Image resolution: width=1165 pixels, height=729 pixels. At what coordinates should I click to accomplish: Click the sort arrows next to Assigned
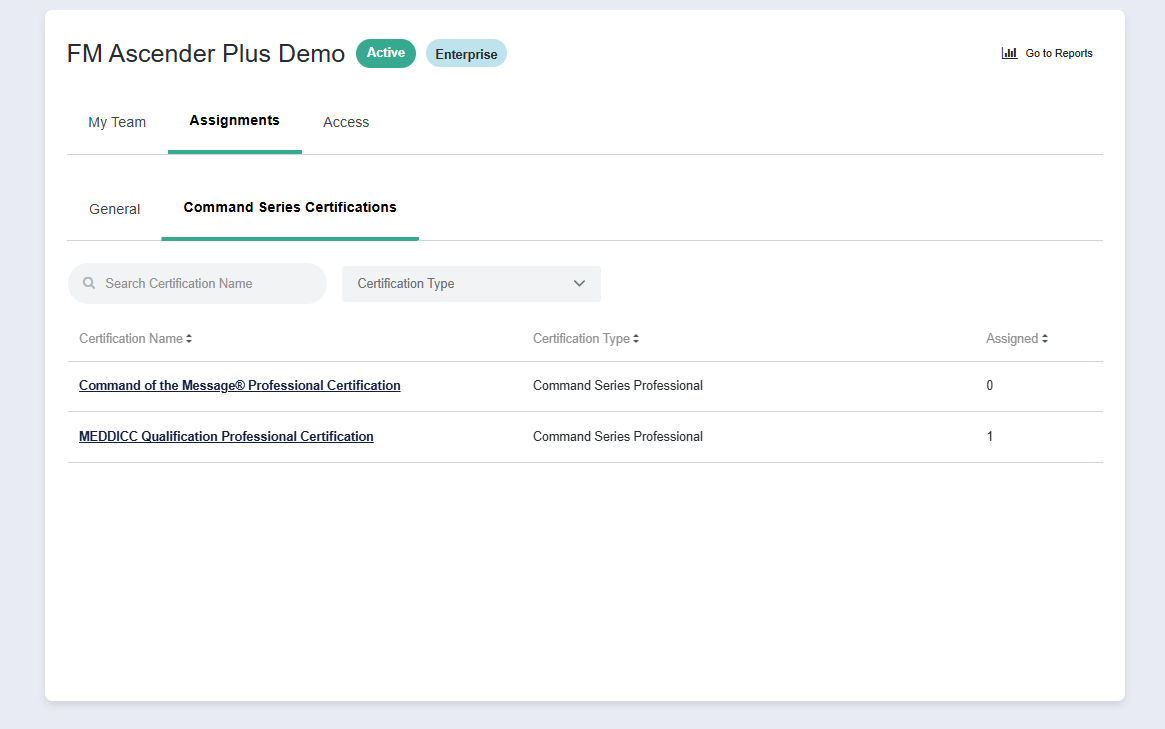click(1045, 339)
